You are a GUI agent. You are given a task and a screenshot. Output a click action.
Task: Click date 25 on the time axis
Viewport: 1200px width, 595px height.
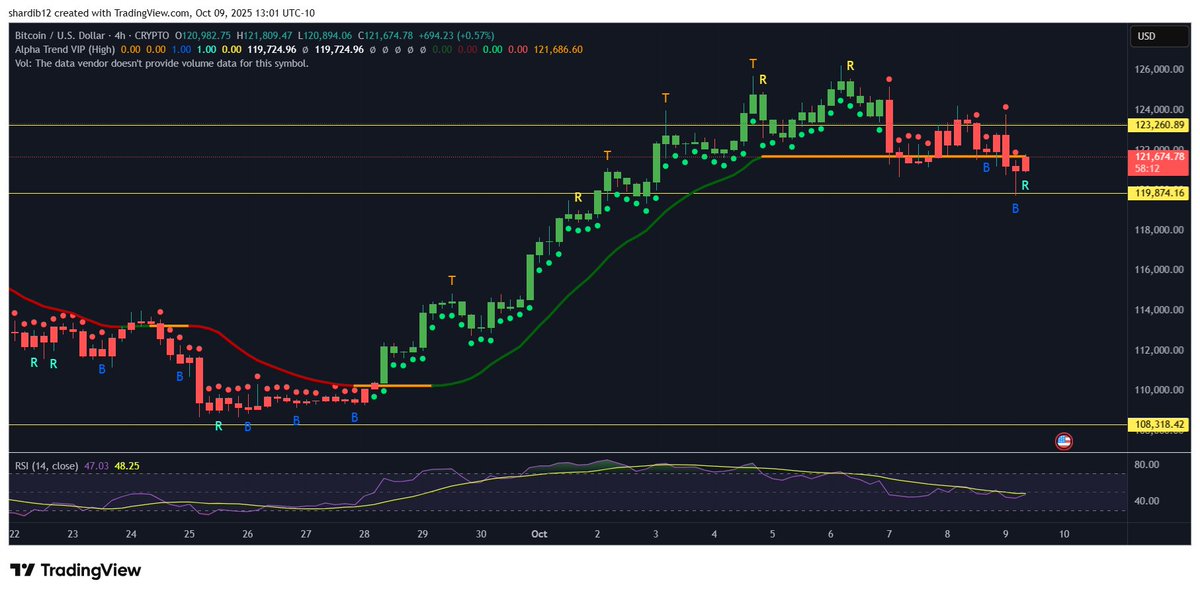coord(190,535)
